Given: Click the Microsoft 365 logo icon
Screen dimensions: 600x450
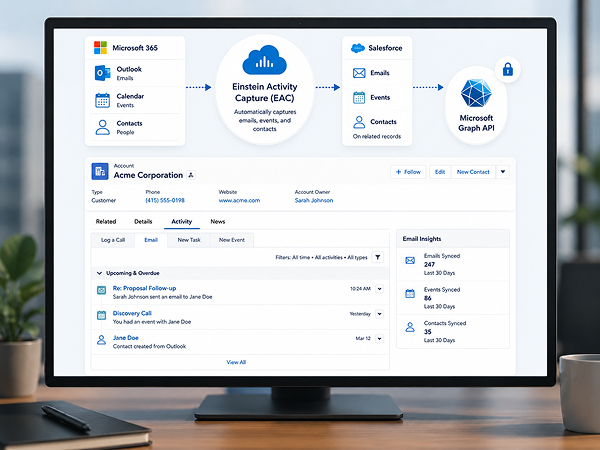Looking at the screenshot, I should tap(101, 48).
